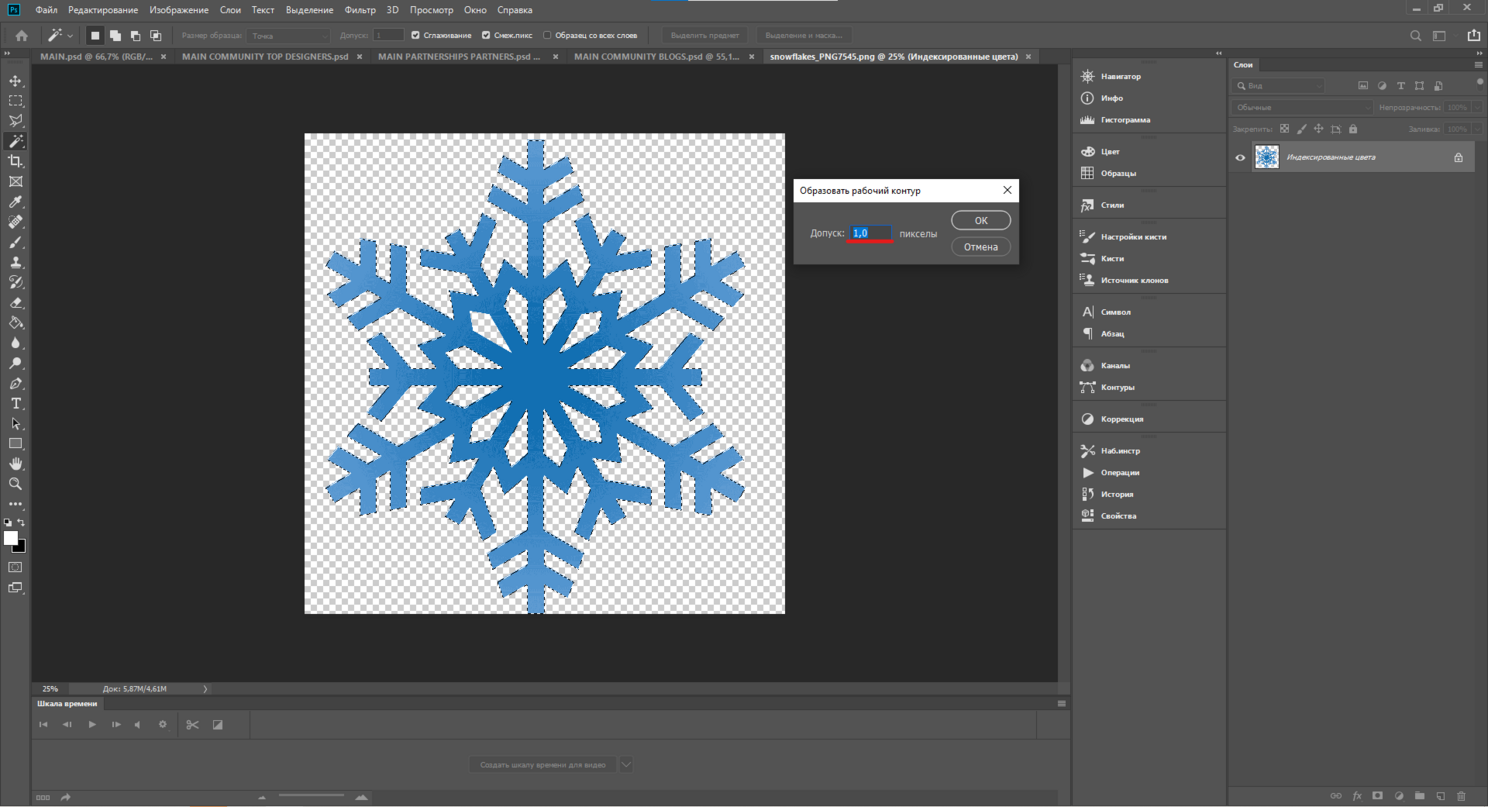Open the Изображение menu
Screen dimensions: 1488x807
(x=179, y=10)
